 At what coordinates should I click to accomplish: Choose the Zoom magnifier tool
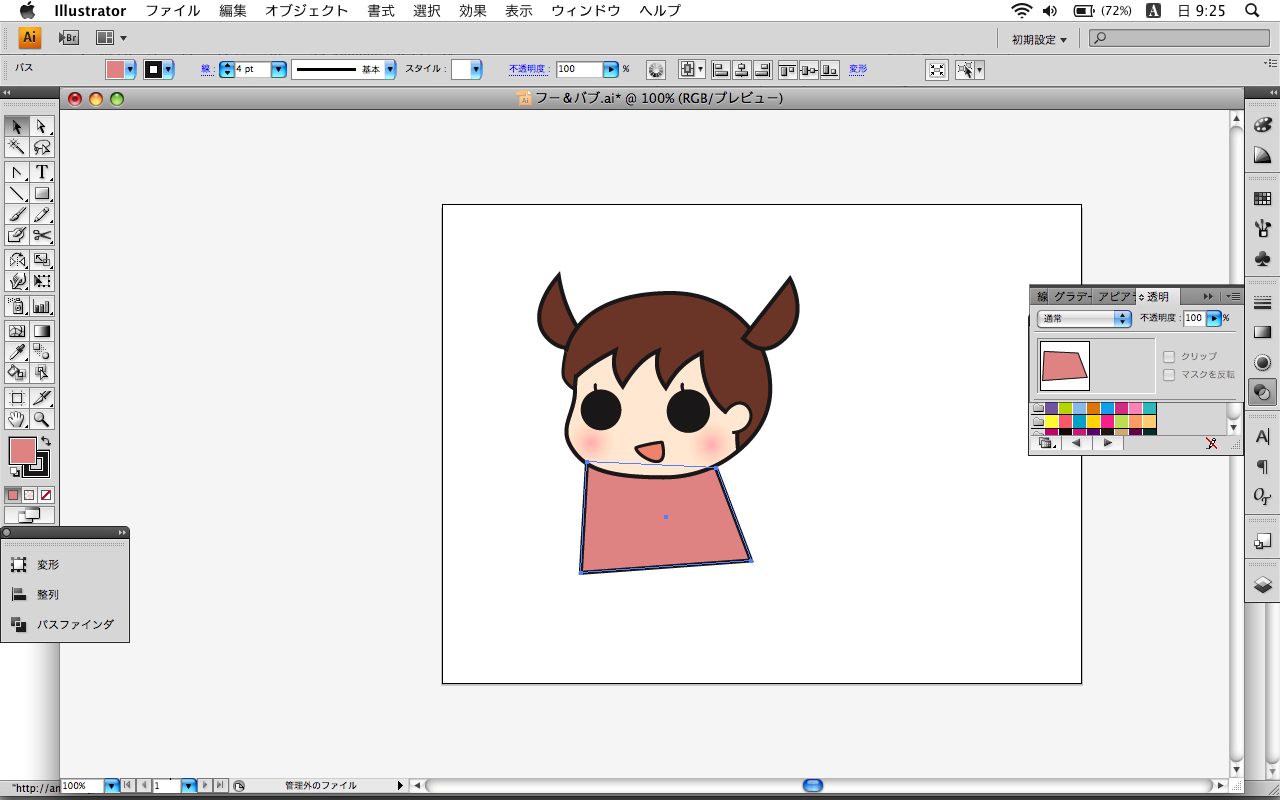coord(42,419)
